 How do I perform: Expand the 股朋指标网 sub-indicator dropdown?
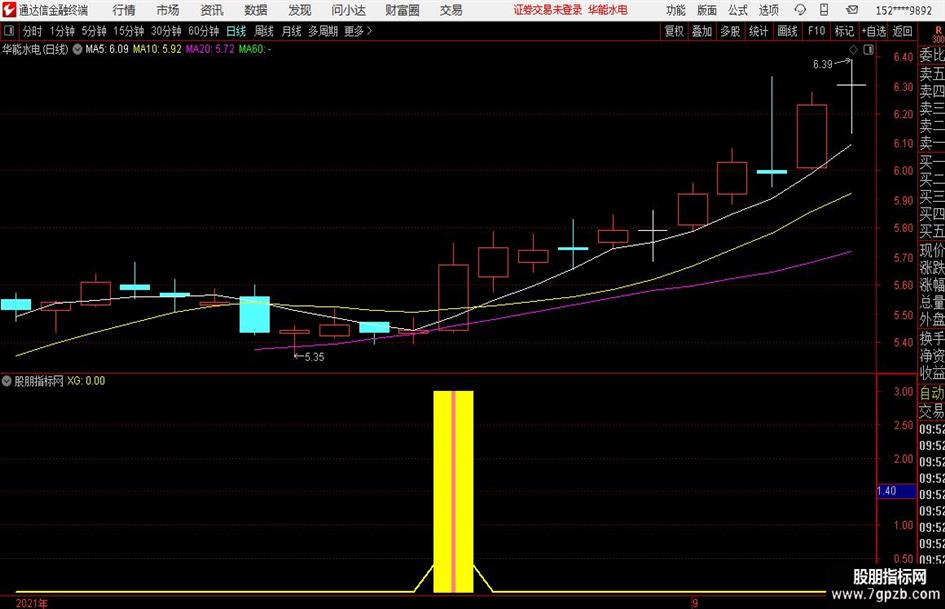pos(7,381)
